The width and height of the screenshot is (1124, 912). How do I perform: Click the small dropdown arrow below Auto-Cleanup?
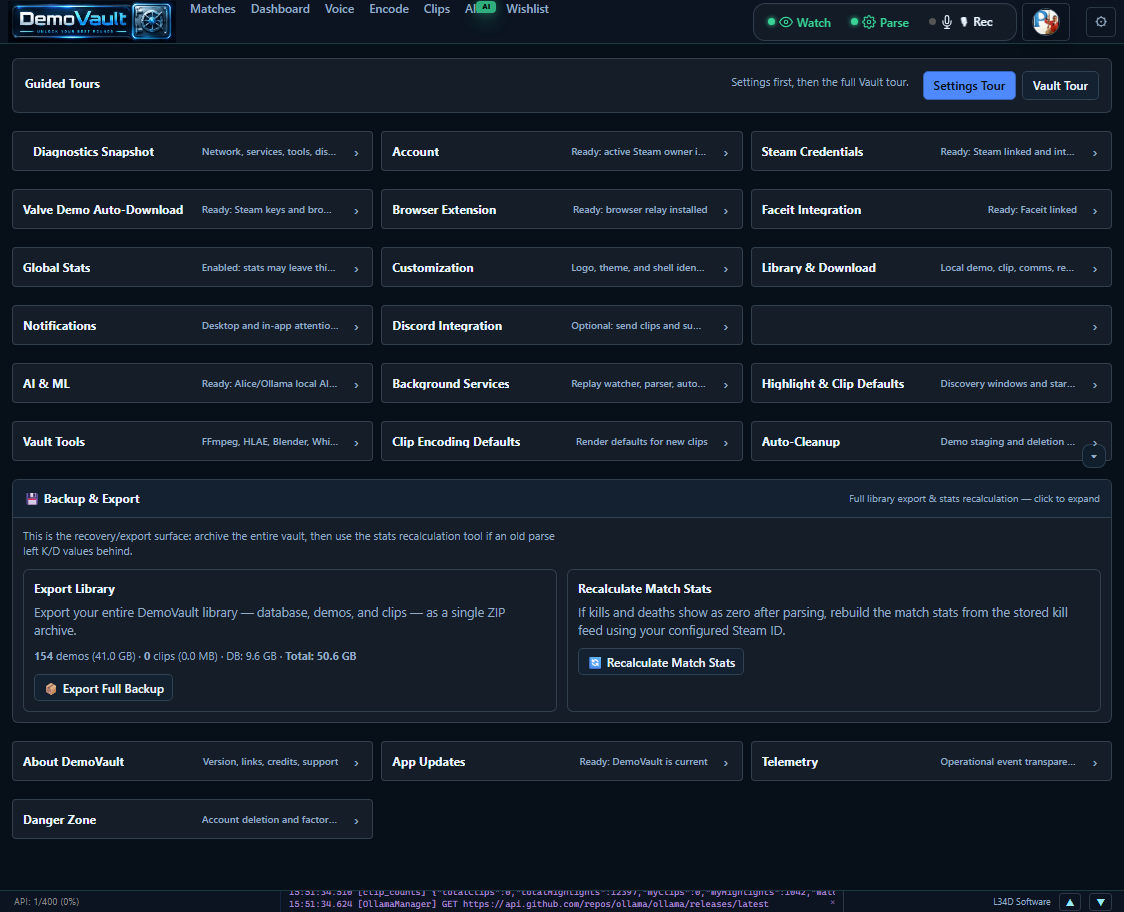(x=1093, y=456)
